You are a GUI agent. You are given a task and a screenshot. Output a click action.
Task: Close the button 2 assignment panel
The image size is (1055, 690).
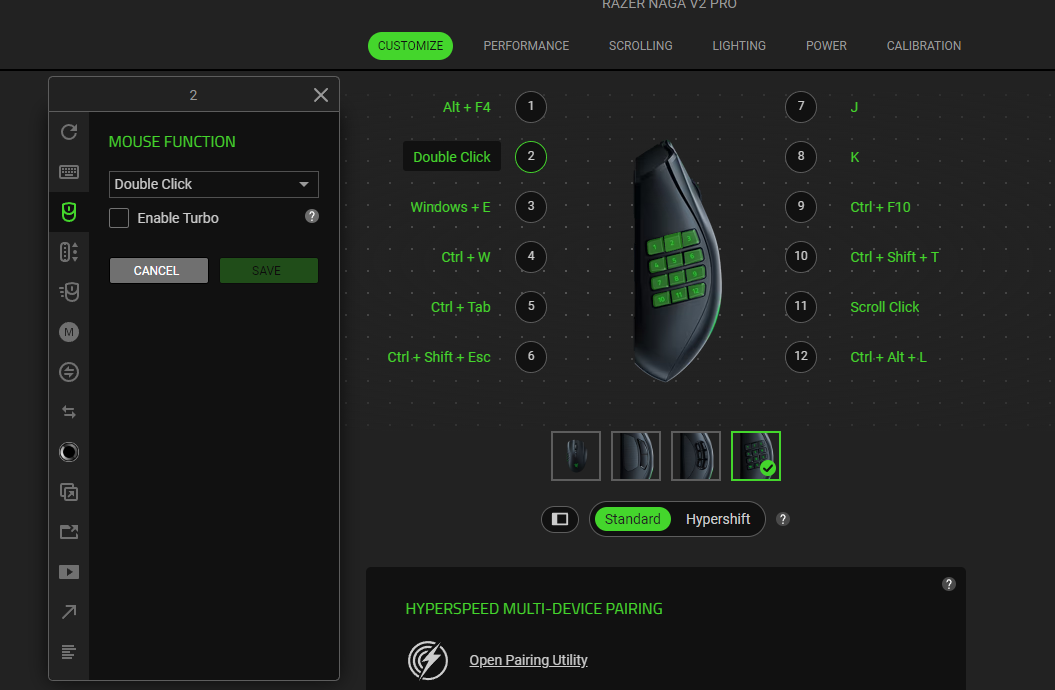click(321, 95)
